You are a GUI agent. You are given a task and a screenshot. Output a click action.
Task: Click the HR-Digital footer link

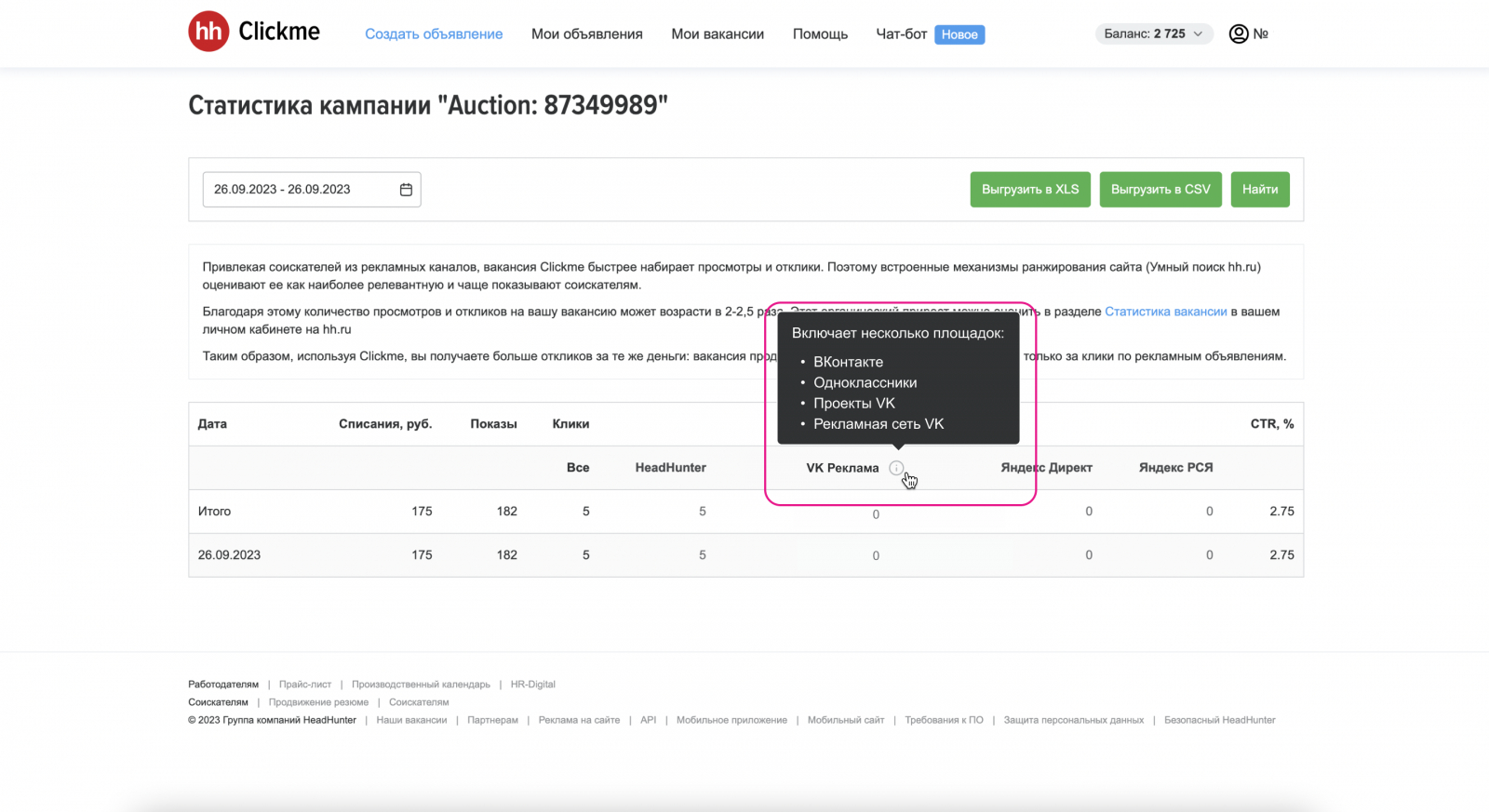(532, 685)
